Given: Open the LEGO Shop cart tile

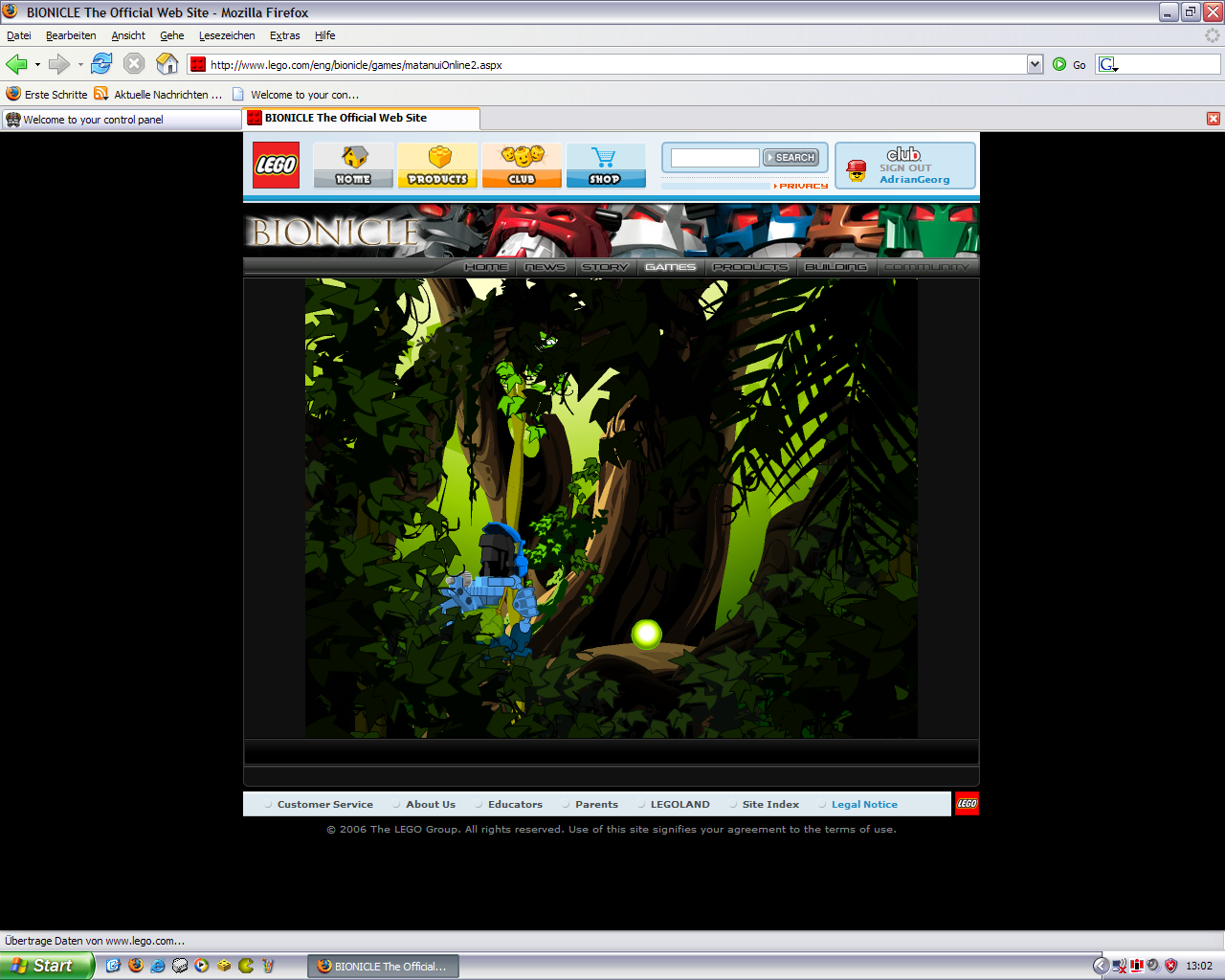Looking at the screenshot, I should pos(606,165).
